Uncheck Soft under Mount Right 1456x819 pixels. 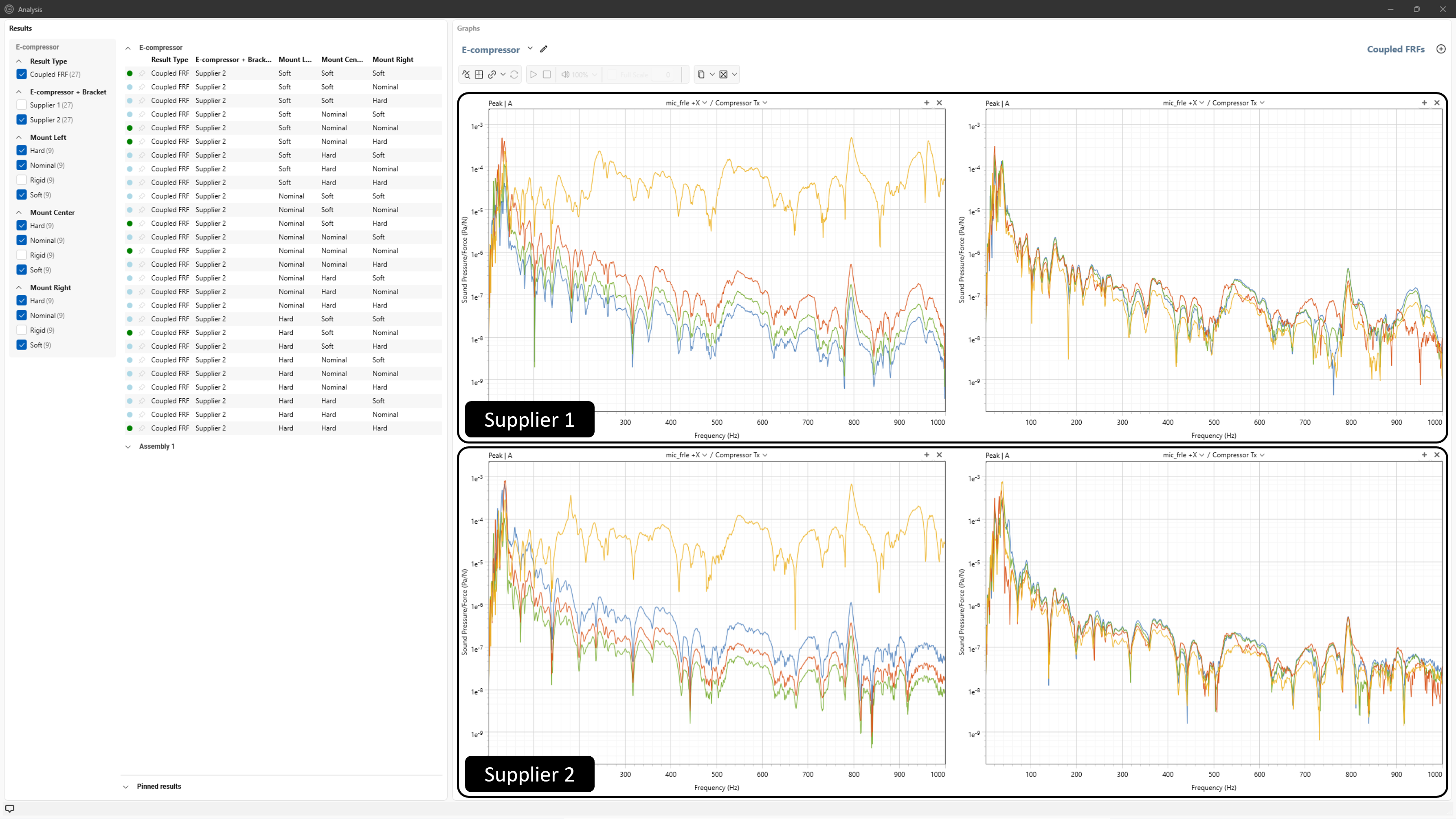coord(22,345)
